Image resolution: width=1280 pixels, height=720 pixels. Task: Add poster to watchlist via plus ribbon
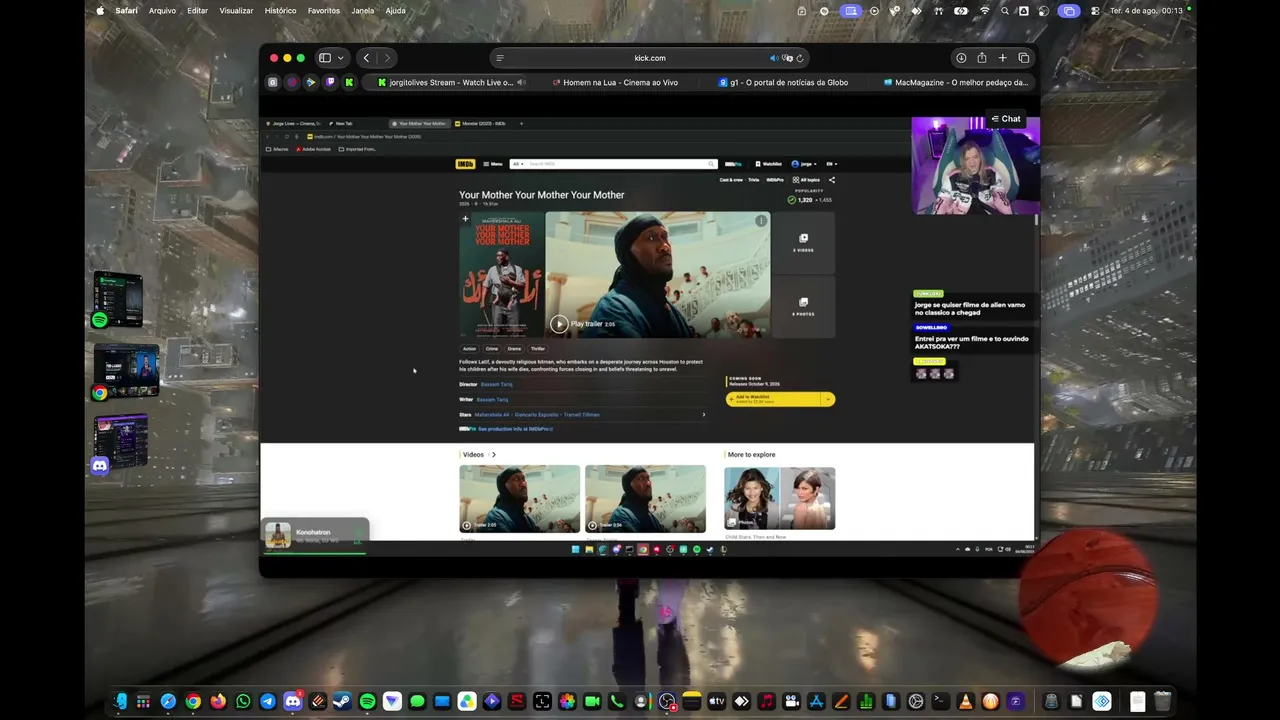(465, 219)
